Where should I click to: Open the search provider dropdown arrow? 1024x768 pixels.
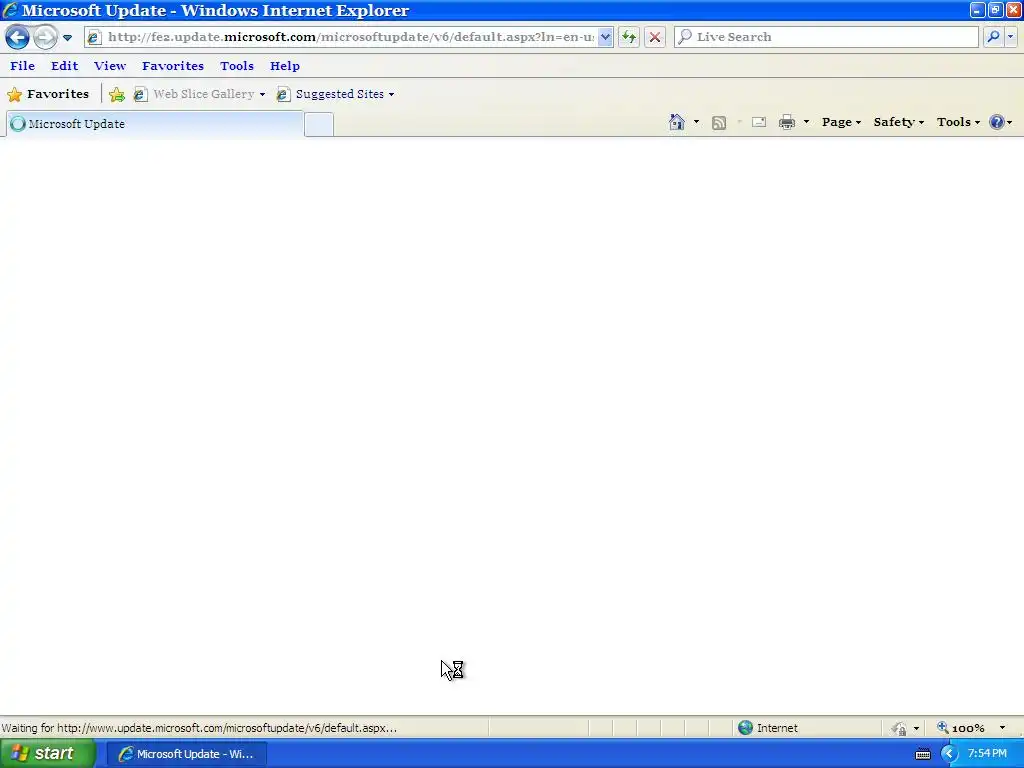click(x=1010, y=37)
